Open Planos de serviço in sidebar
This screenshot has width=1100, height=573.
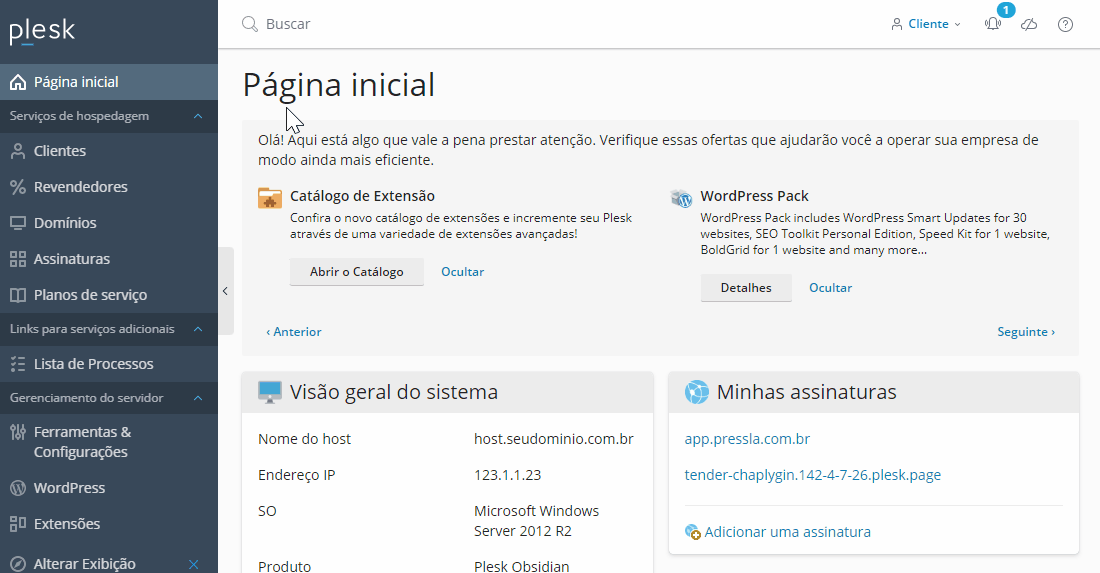pos(109,295)
